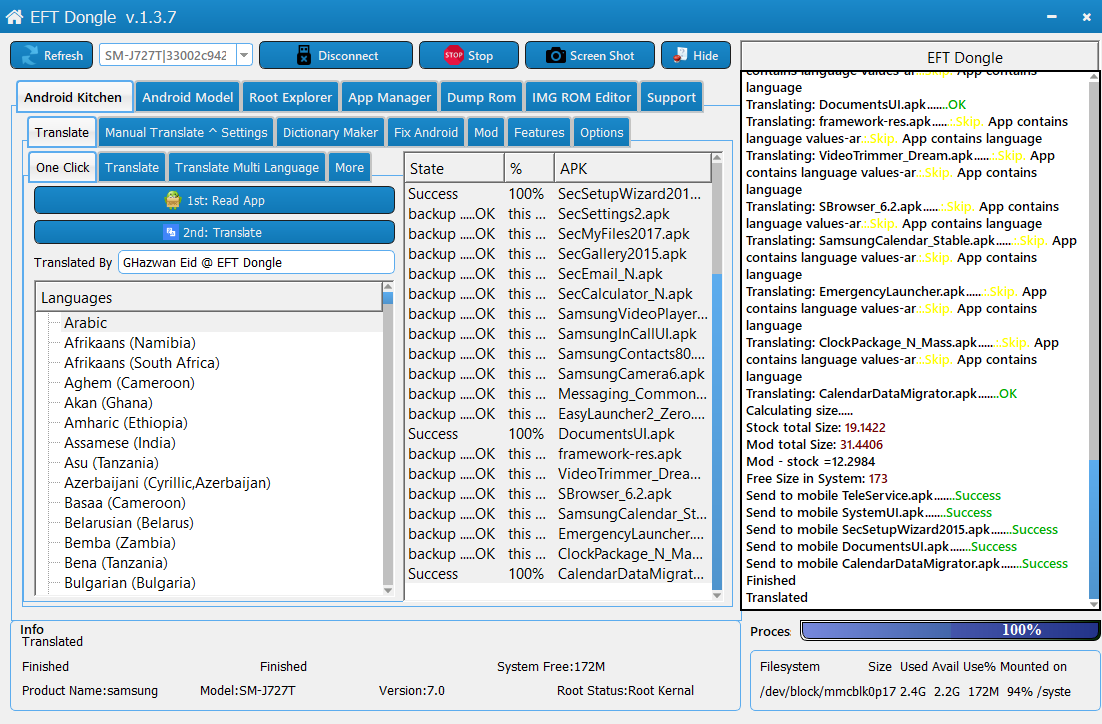Open Manual Translate Settings tab
1102x724 pixels.
click(186, 132)
